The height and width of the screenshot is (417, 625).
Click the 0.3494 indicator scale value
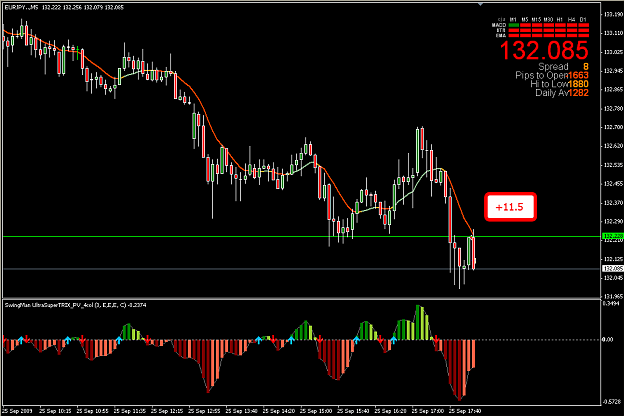(611, 303)
